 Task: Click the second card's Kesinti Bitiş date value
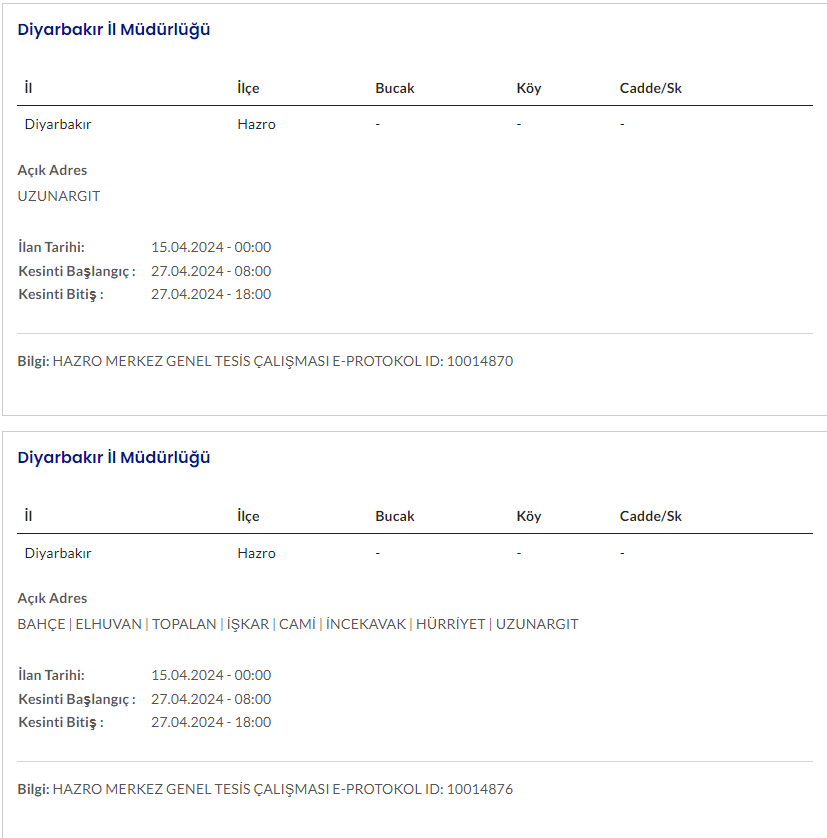pyautogui.click(x=211, y=722)
